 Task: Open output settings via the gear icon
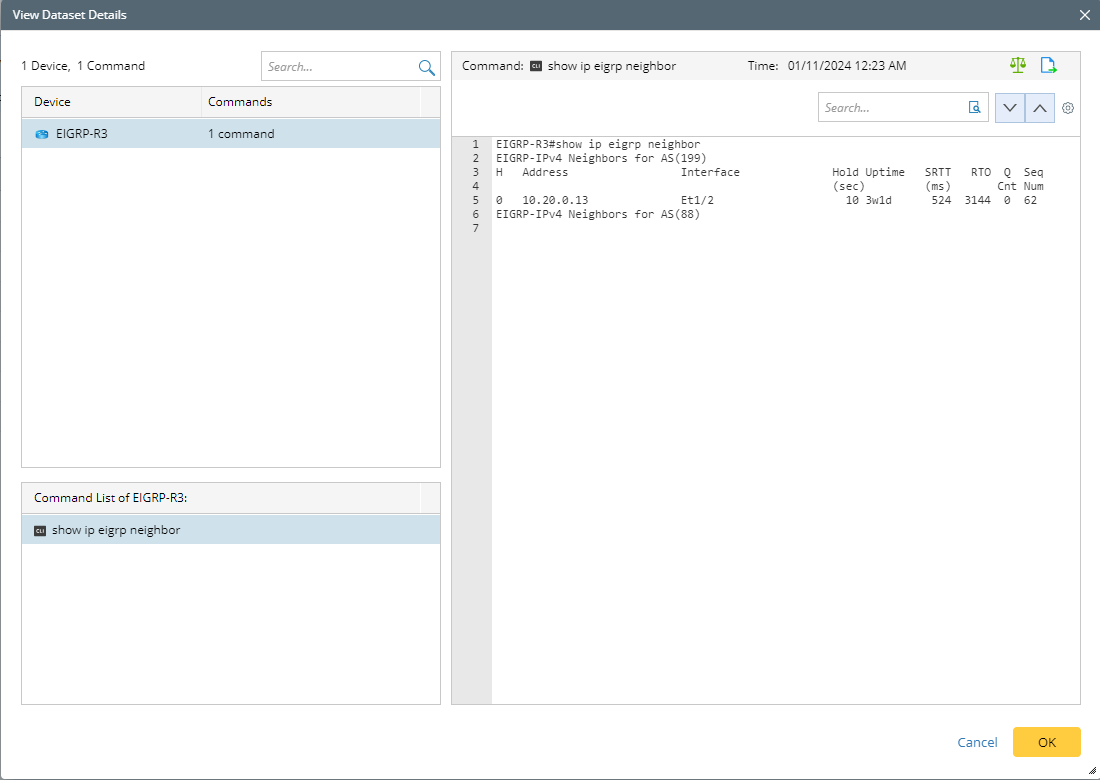[1068, 108]
